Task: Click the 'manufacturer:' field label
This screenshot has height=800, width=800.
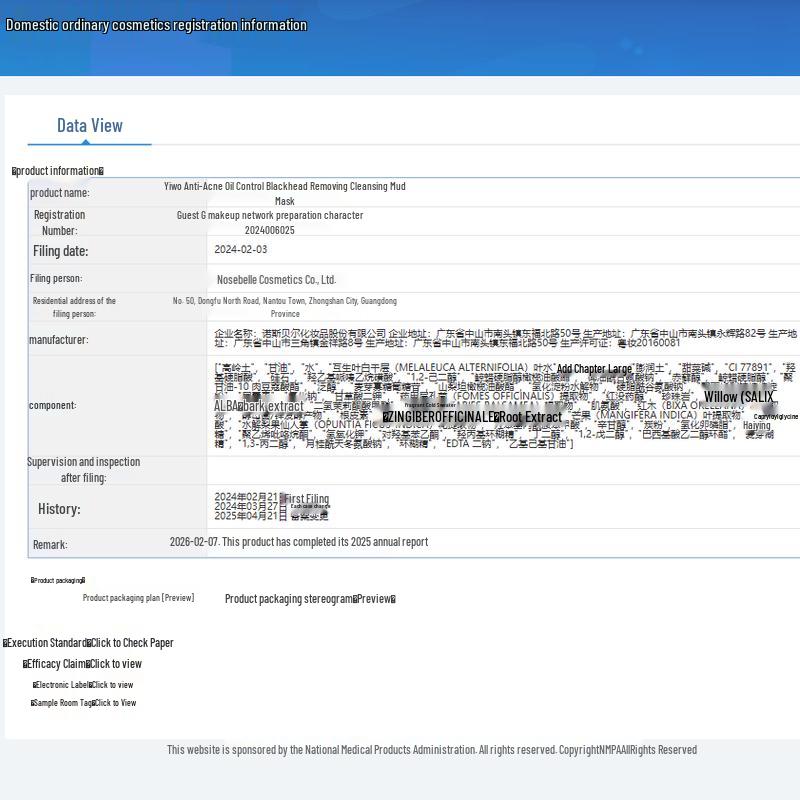Action: [59, 340]
